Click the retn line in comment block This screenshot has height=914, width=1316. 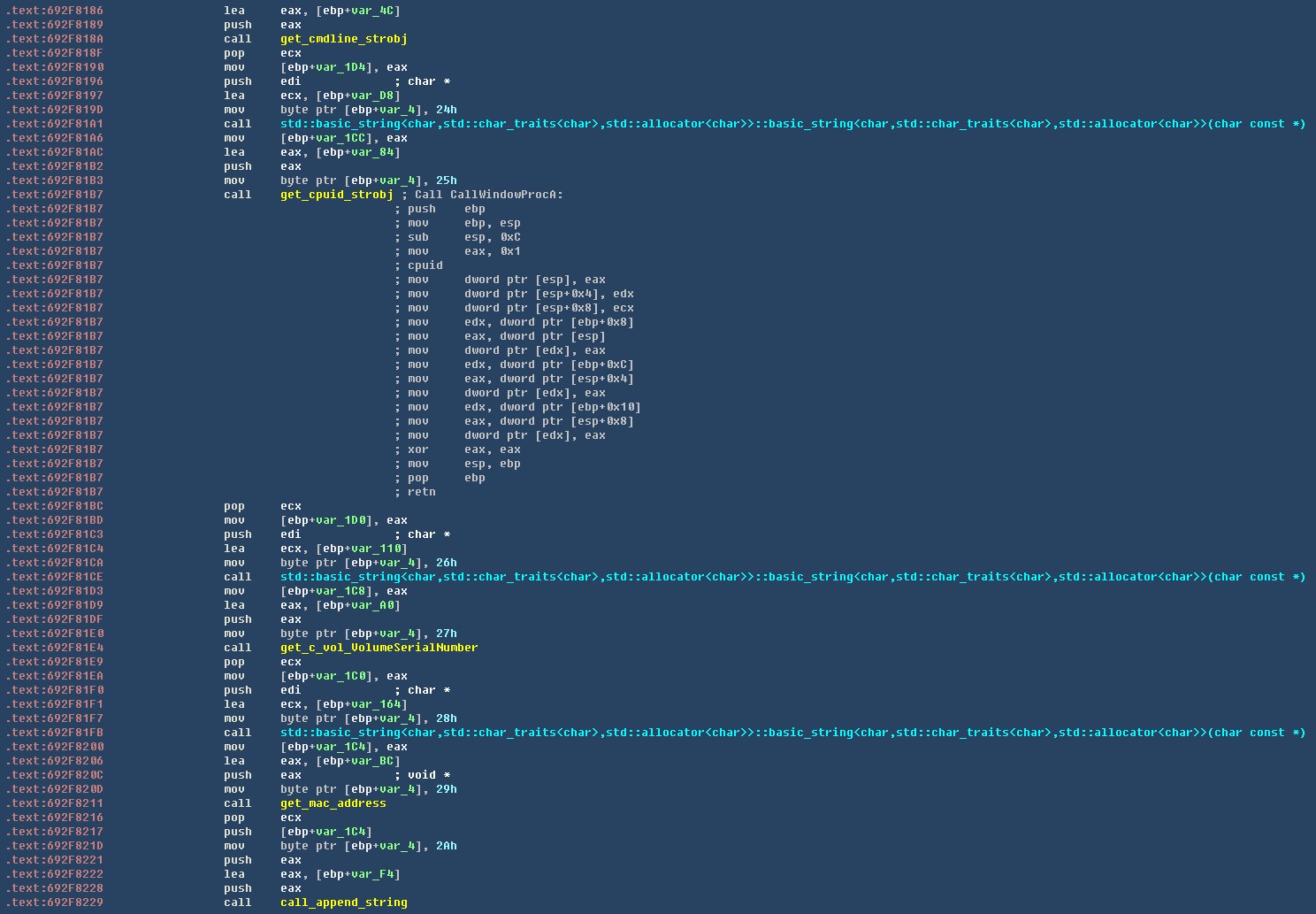click(x=421, y=492)
